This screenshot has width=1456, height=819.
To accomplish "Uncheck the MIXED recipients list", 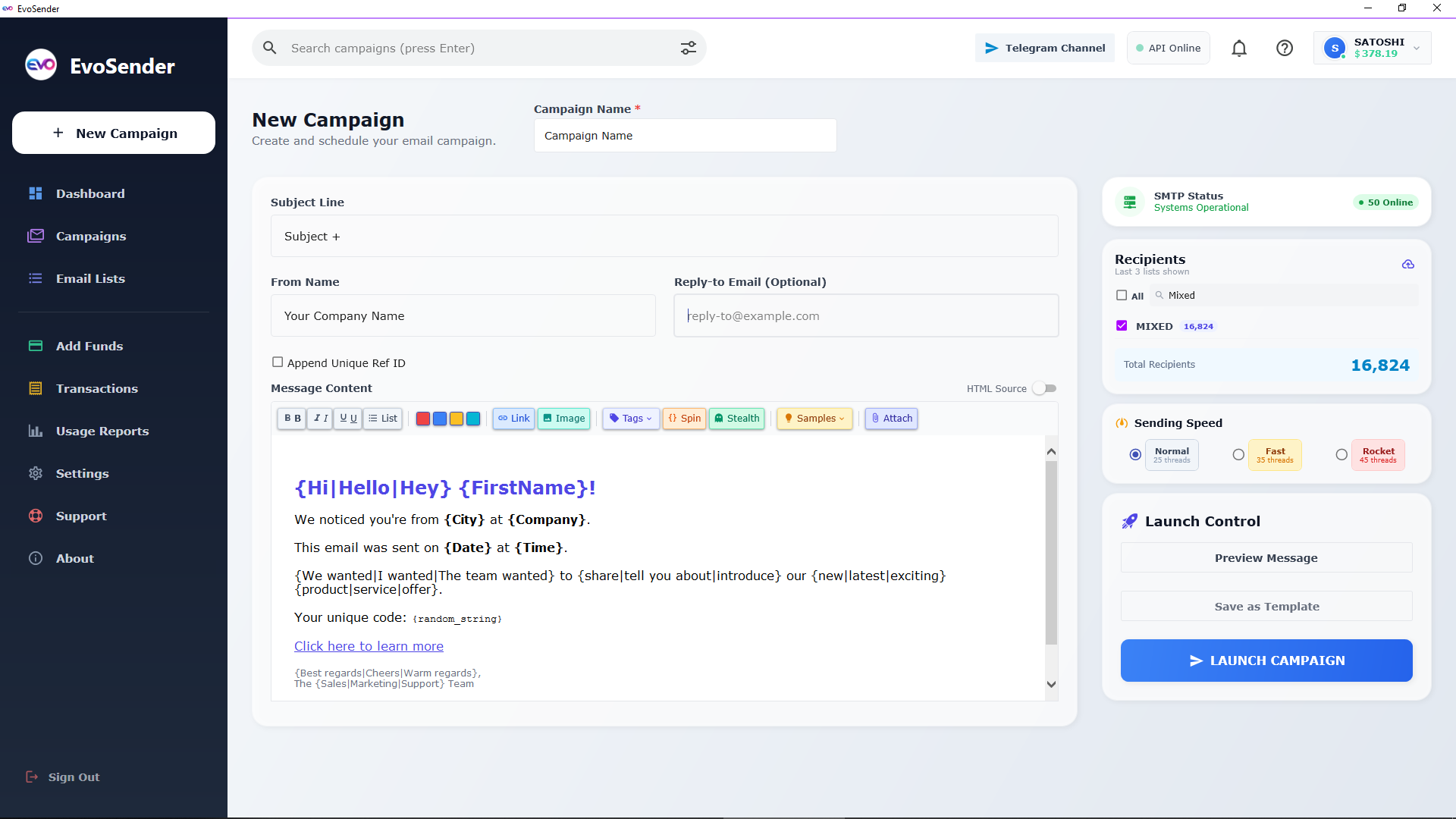I will click(1122, 325).
